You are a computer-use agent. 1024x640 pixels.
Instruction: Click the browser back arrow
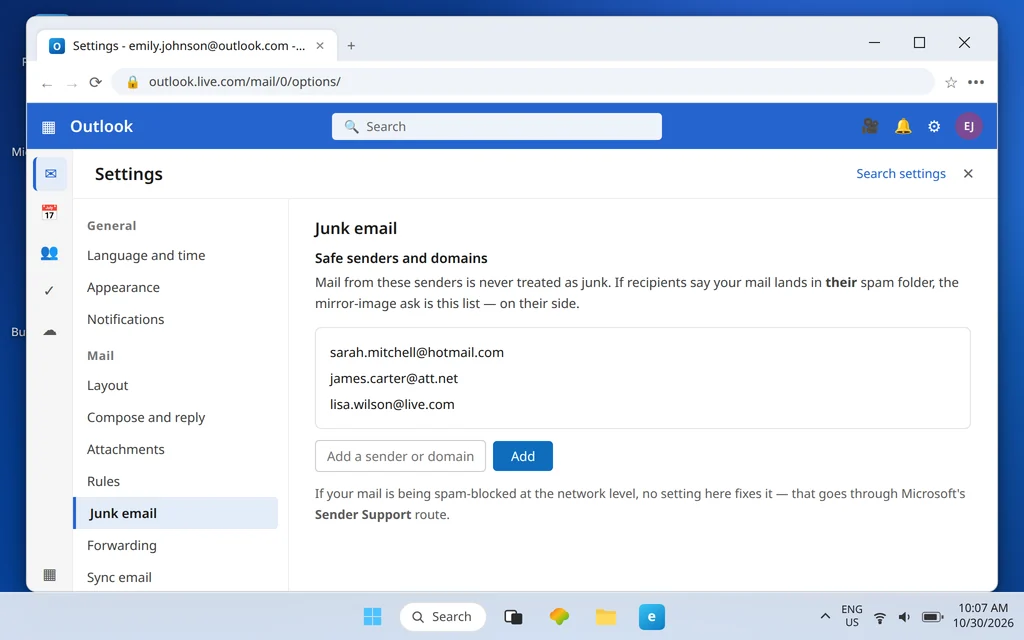[x=47, y=84]
